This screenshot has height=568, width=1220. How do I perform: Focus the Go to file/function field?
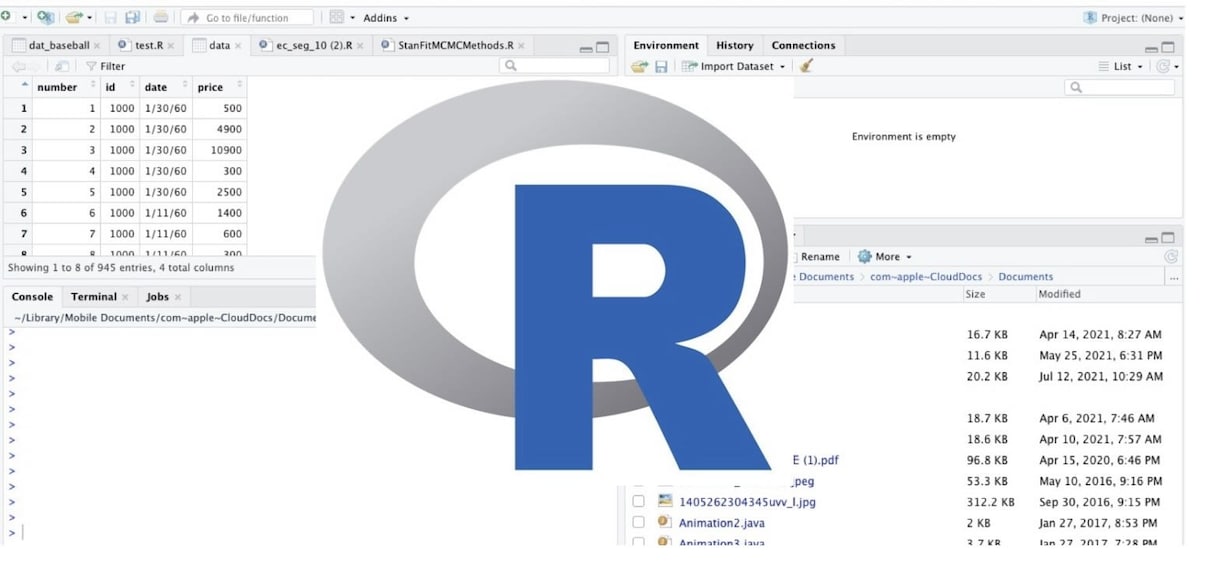tap(247, 17)
